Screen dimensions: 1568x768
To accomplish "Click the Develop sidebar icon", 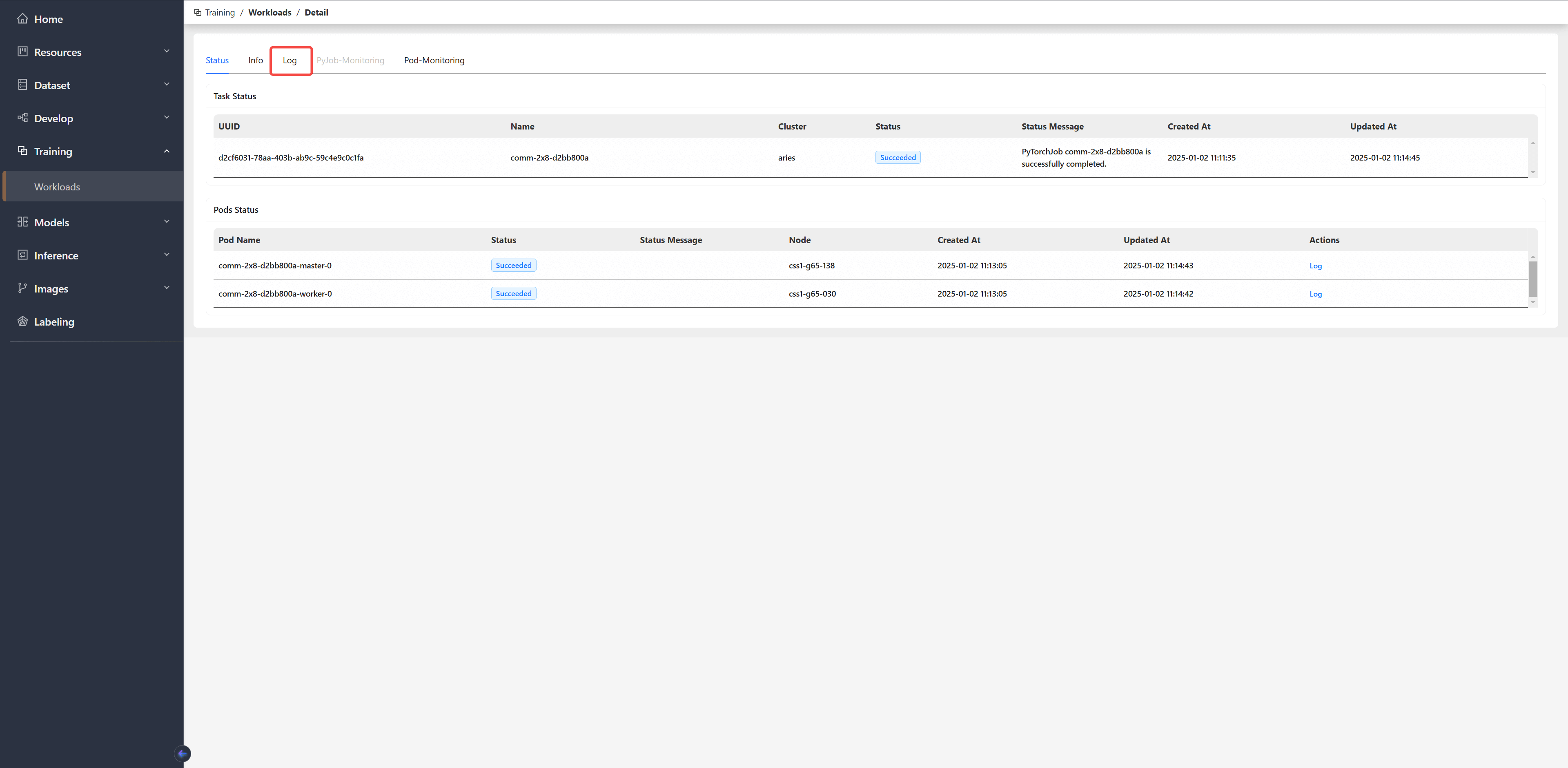I will (x=22, y=118).
